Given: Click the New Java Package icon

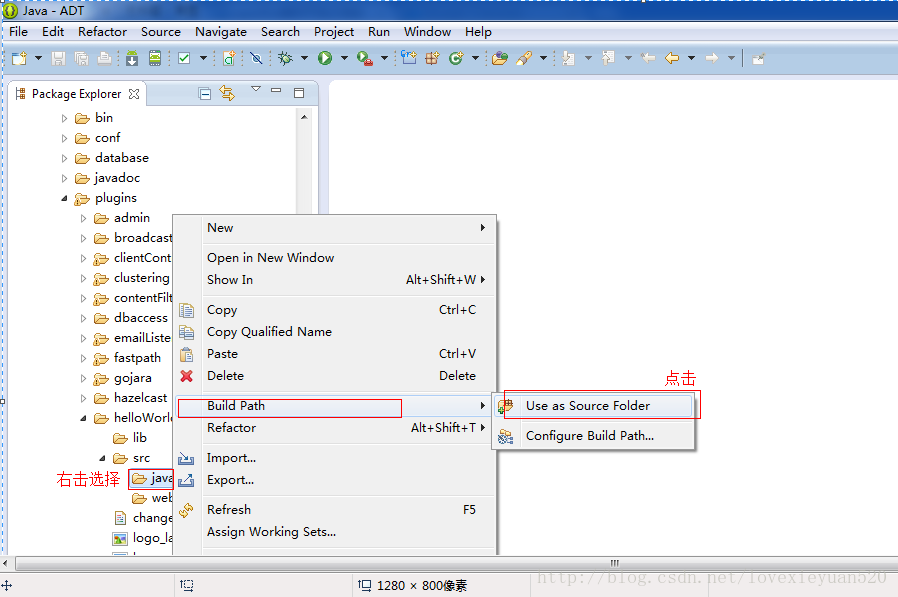Looking at the screenshot, I should pos(432,58).
